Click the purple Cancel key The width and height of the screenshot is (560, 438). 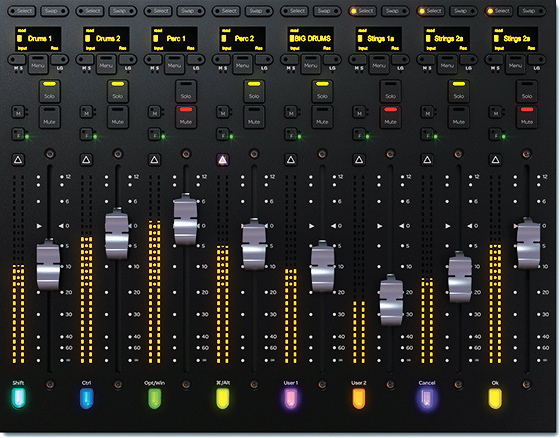point(427,398)
